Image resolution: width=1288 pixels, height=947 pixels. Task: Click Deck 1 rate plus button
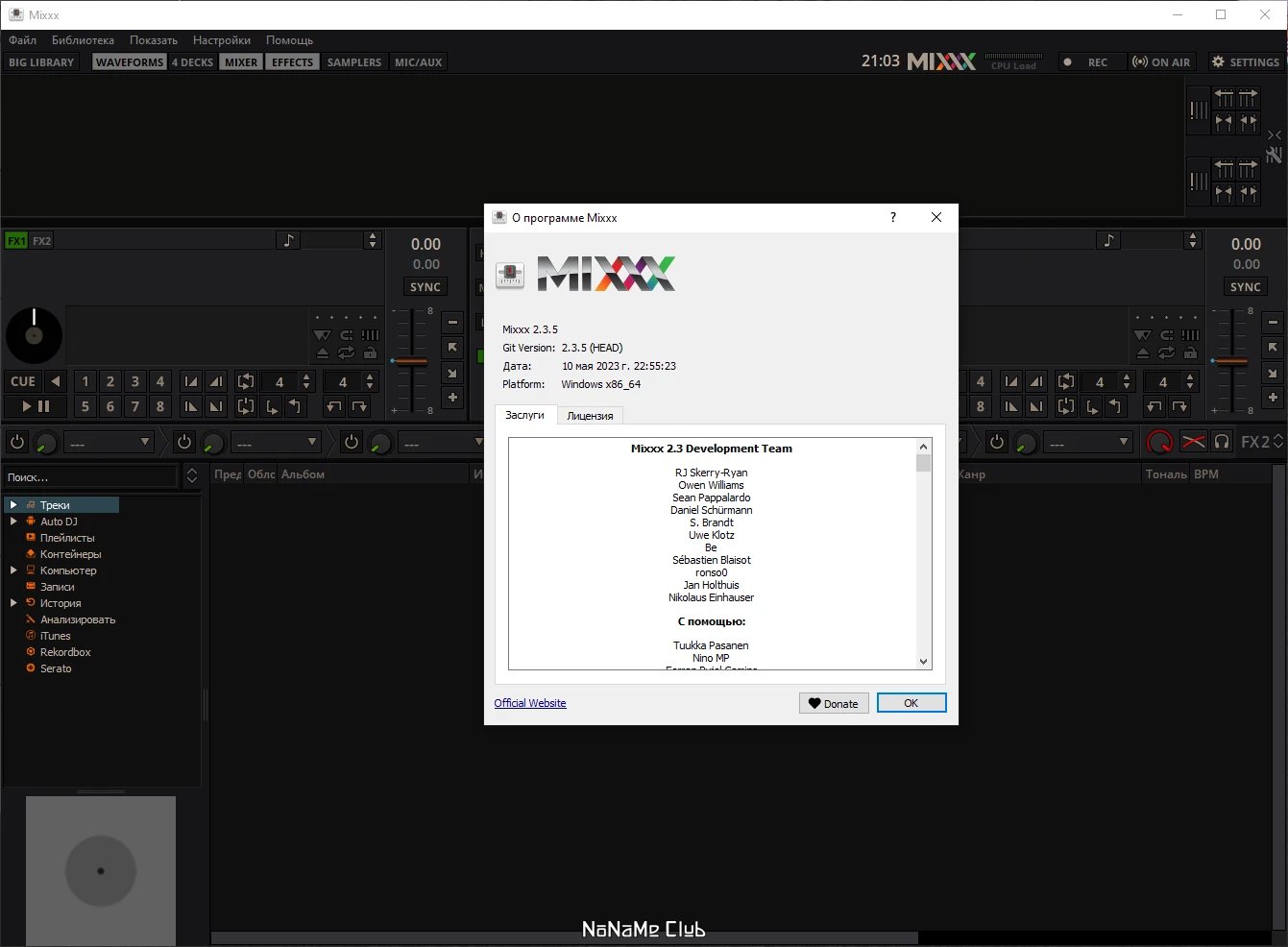[452, 398]
